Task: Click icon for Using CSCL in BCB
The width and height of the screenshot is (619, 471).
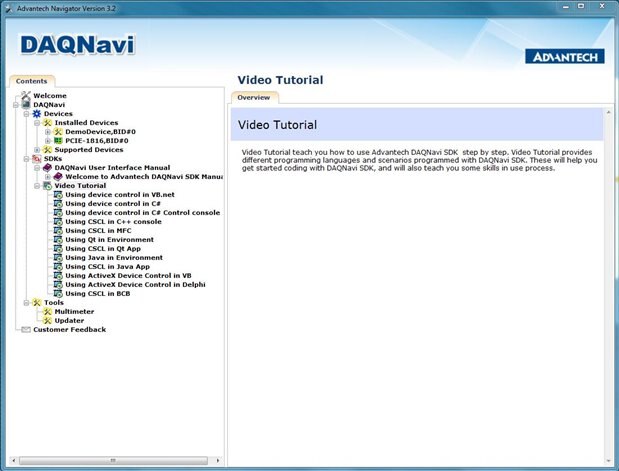Action: click(58, 294)
